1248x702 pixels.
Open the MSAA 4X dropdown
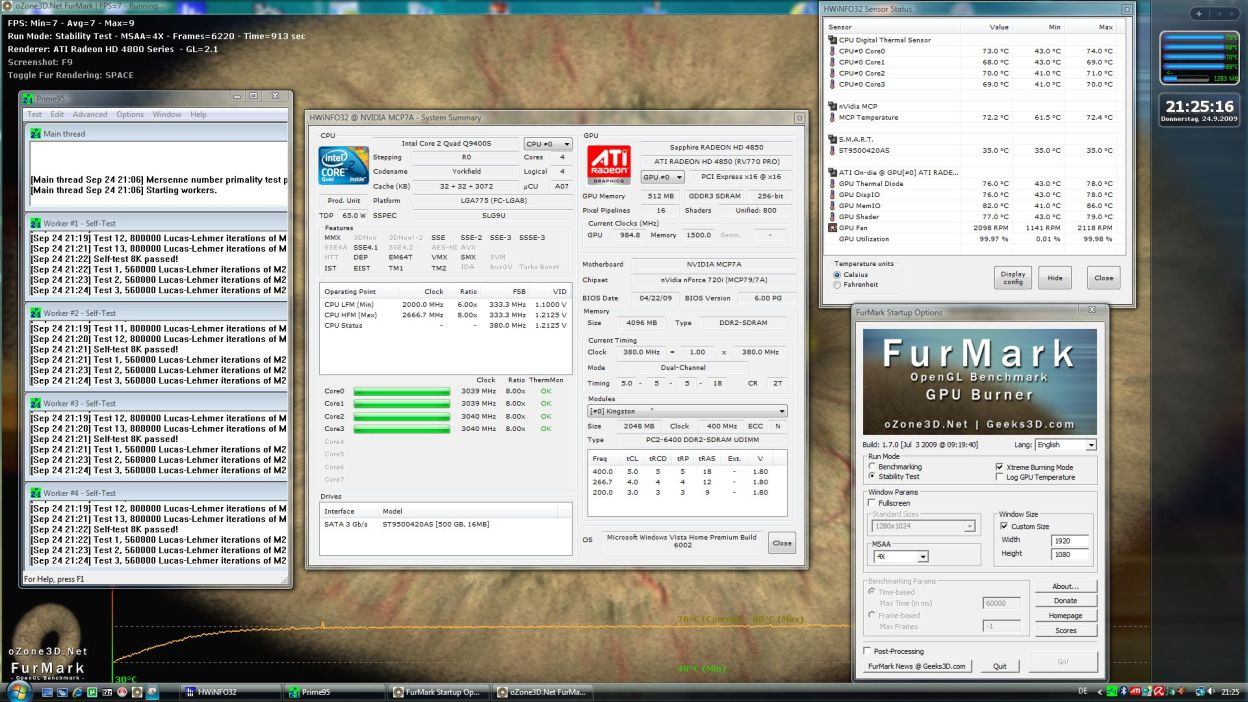900,556
